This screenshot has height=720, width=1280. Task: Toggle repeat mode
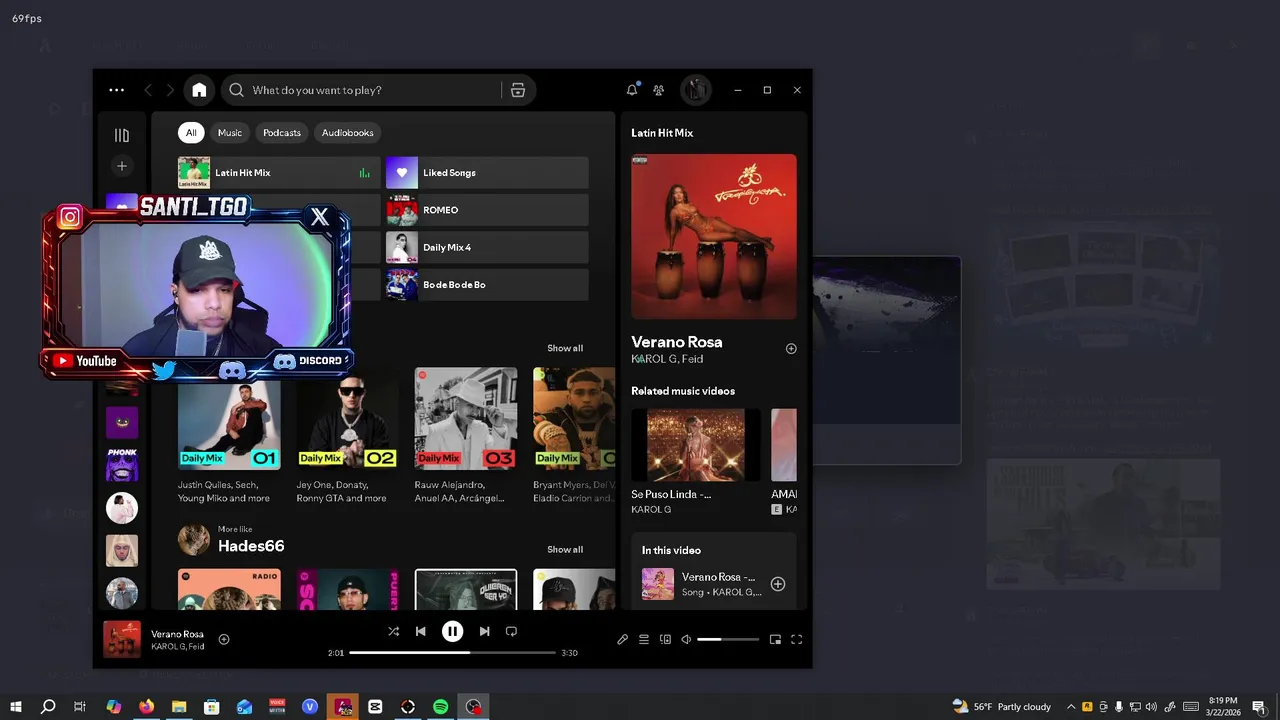click(511, 631)
